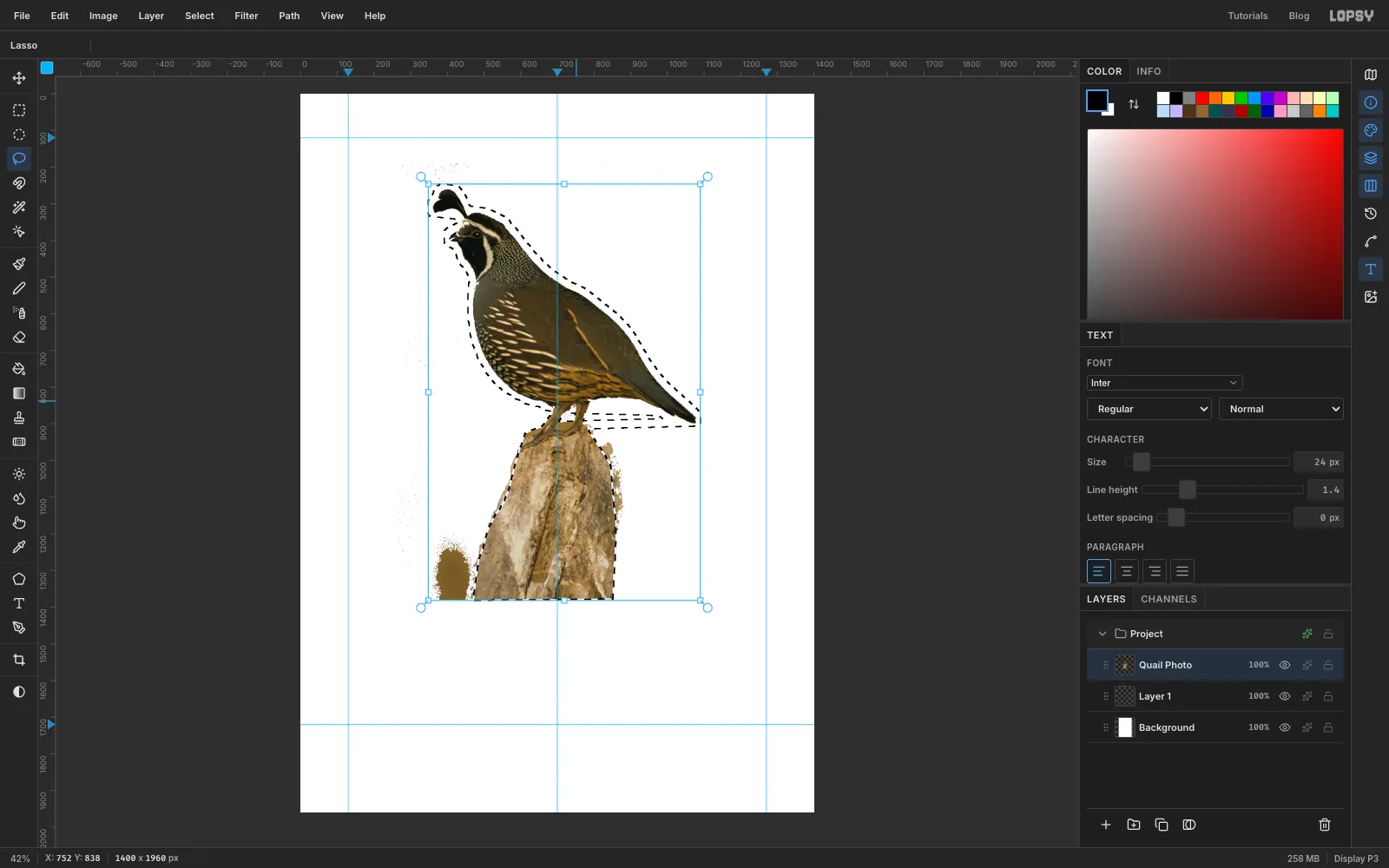The height and width of the screenshot is (868, 1389).
Task: Switch to the Channels tab
Action: click(1168, 599)
